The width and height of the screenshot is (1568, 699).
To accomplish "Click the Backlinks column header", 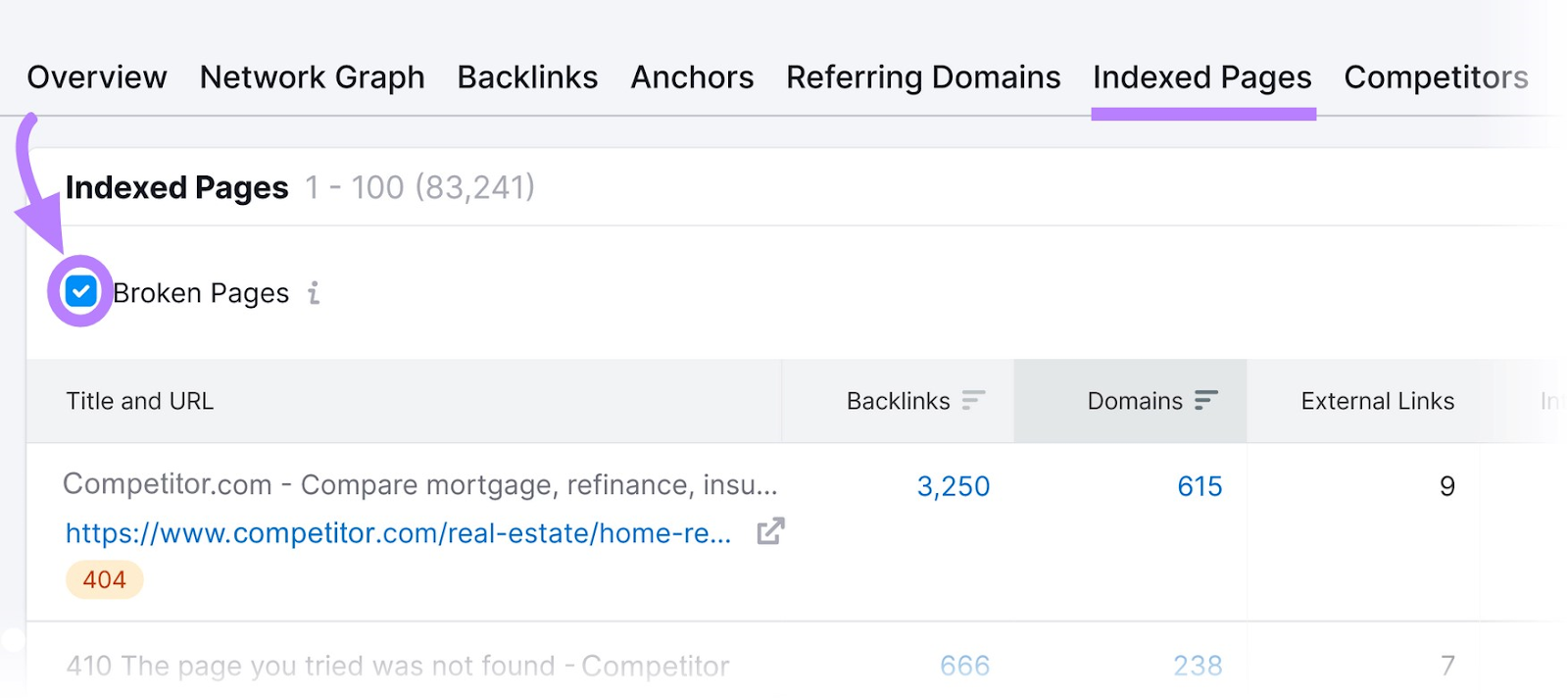I will click(x=898, y=400).
